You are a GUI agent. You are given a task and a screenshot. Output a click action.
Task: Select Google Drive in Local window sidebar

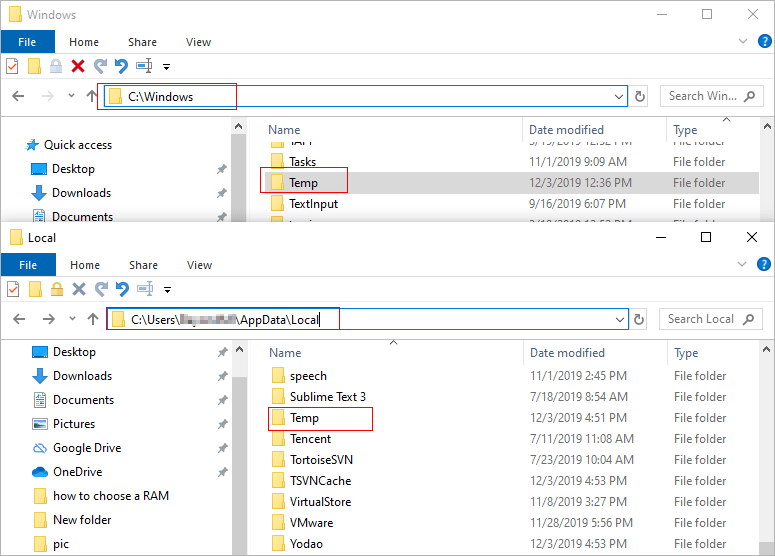pyautogui.click(x=77, y=448)
